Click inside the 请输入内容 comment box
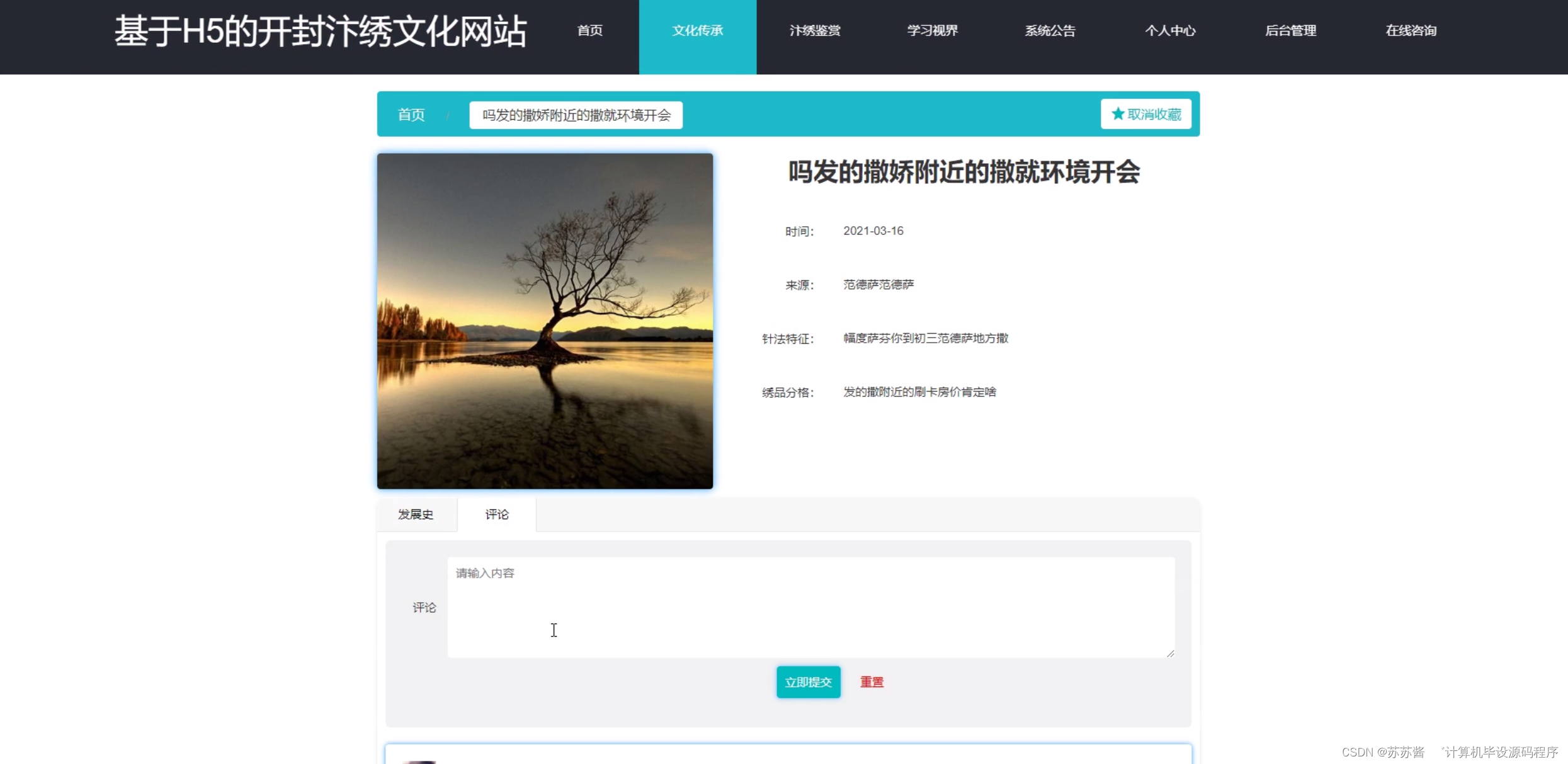This screenshot has height=764, width=1568. (809, 607)
